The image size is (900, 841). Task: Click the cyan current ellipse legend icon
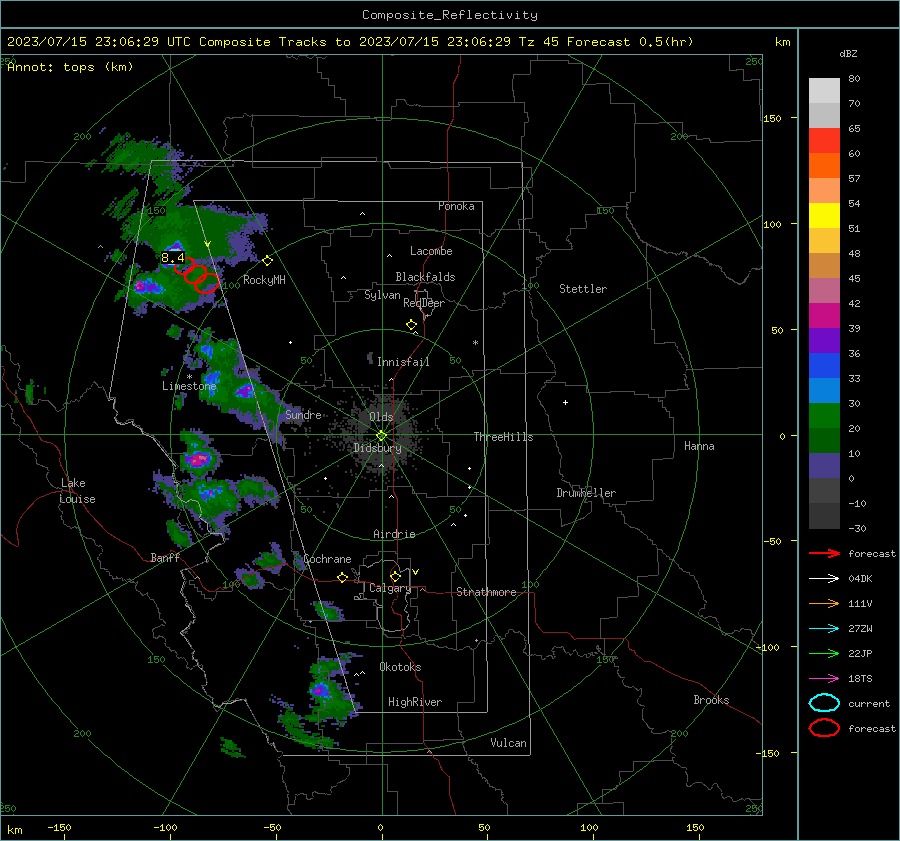click(824, 703)
